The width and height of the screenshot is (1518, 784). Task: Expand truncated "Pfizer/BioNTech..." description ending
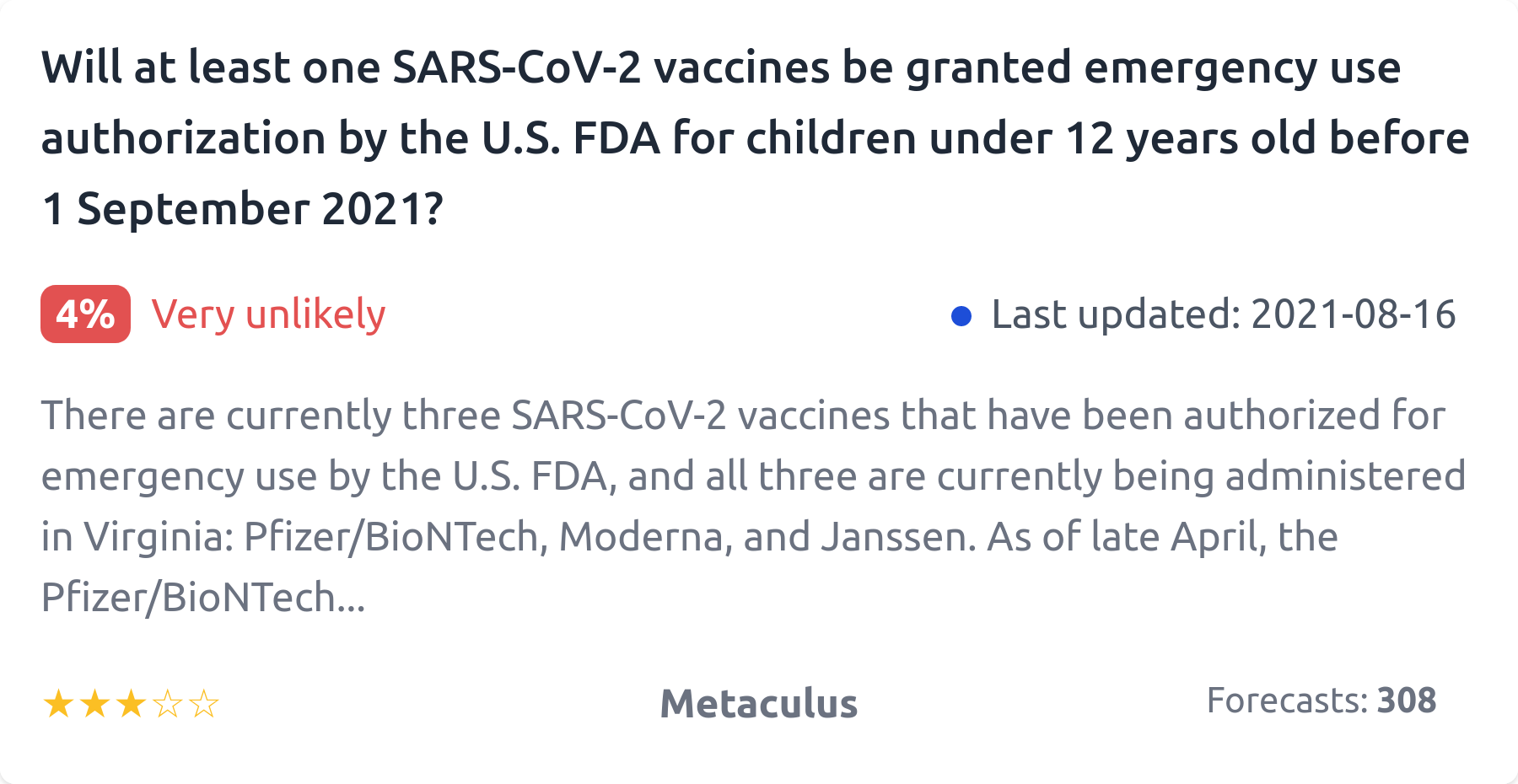click(x=202, y=598)
